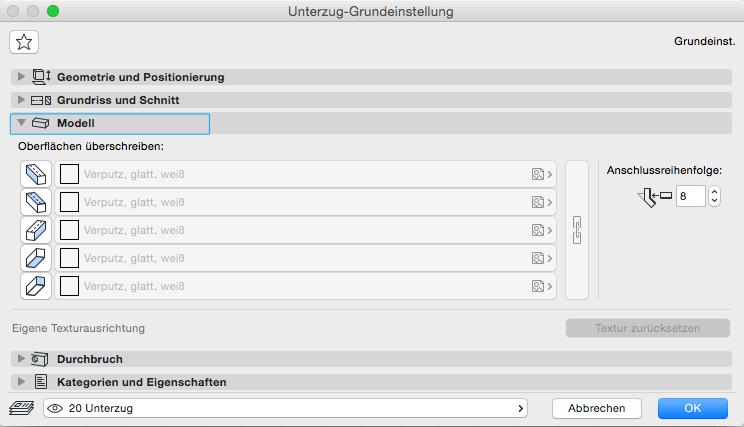Click fifth surface override beam icon
Screen dimensions: 744x427
point(36,286)
